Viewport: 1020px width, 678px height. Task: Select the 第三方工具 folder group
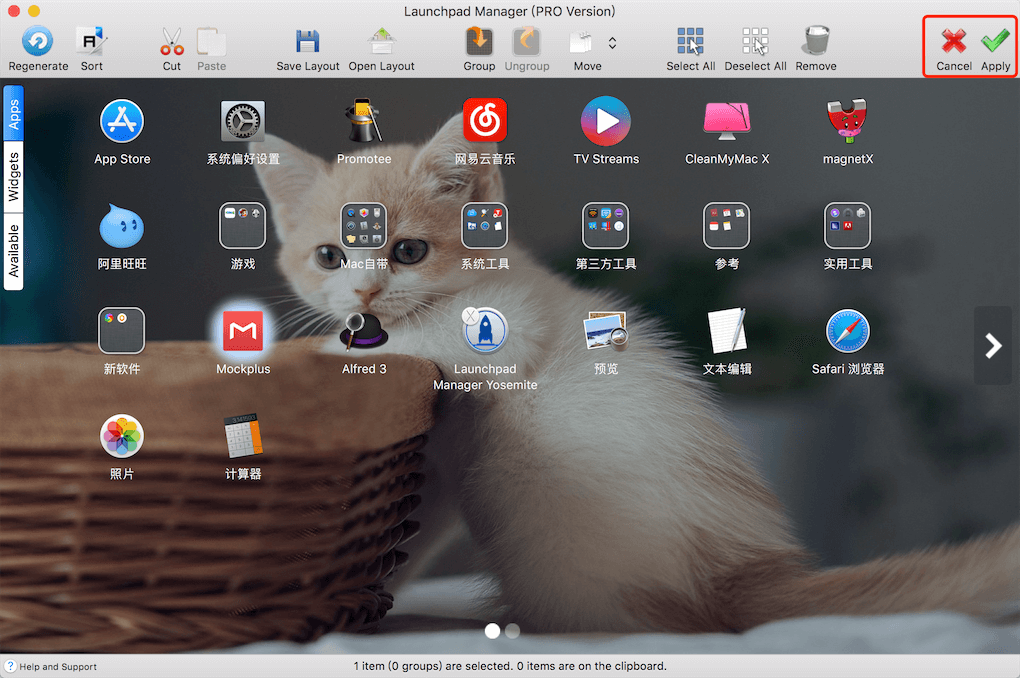[x=606, y=226]
